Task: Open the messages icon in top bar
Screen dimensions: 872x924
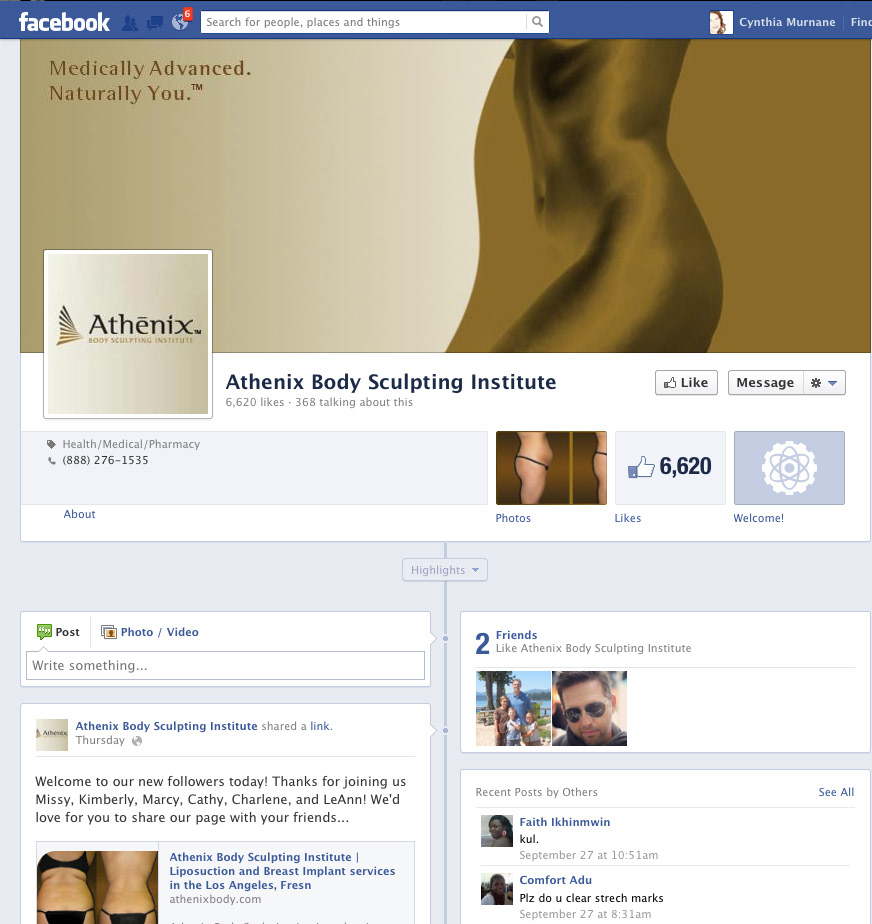Action: pos(155,23)
